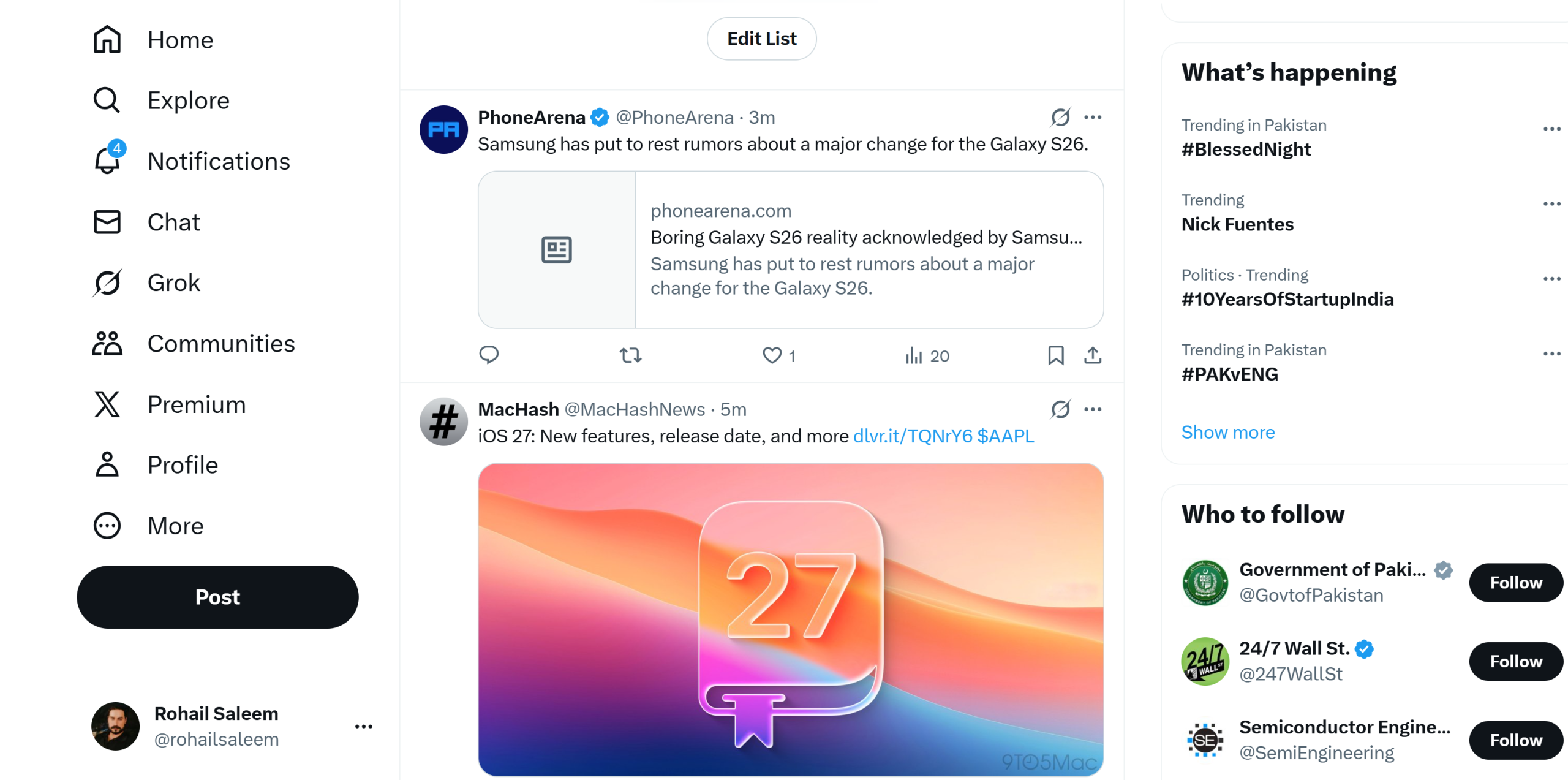The image size is (1568, 780).
Task: Open the dlvr.it link in MacHash's post
Action: point(913,436)
